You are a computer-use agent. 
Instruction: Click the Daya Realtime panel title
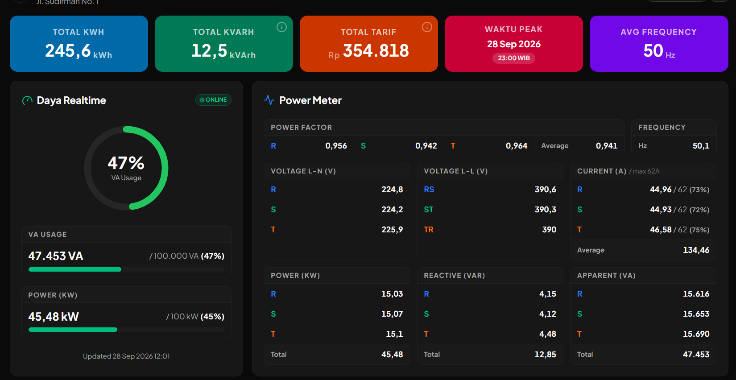[71, 100]
